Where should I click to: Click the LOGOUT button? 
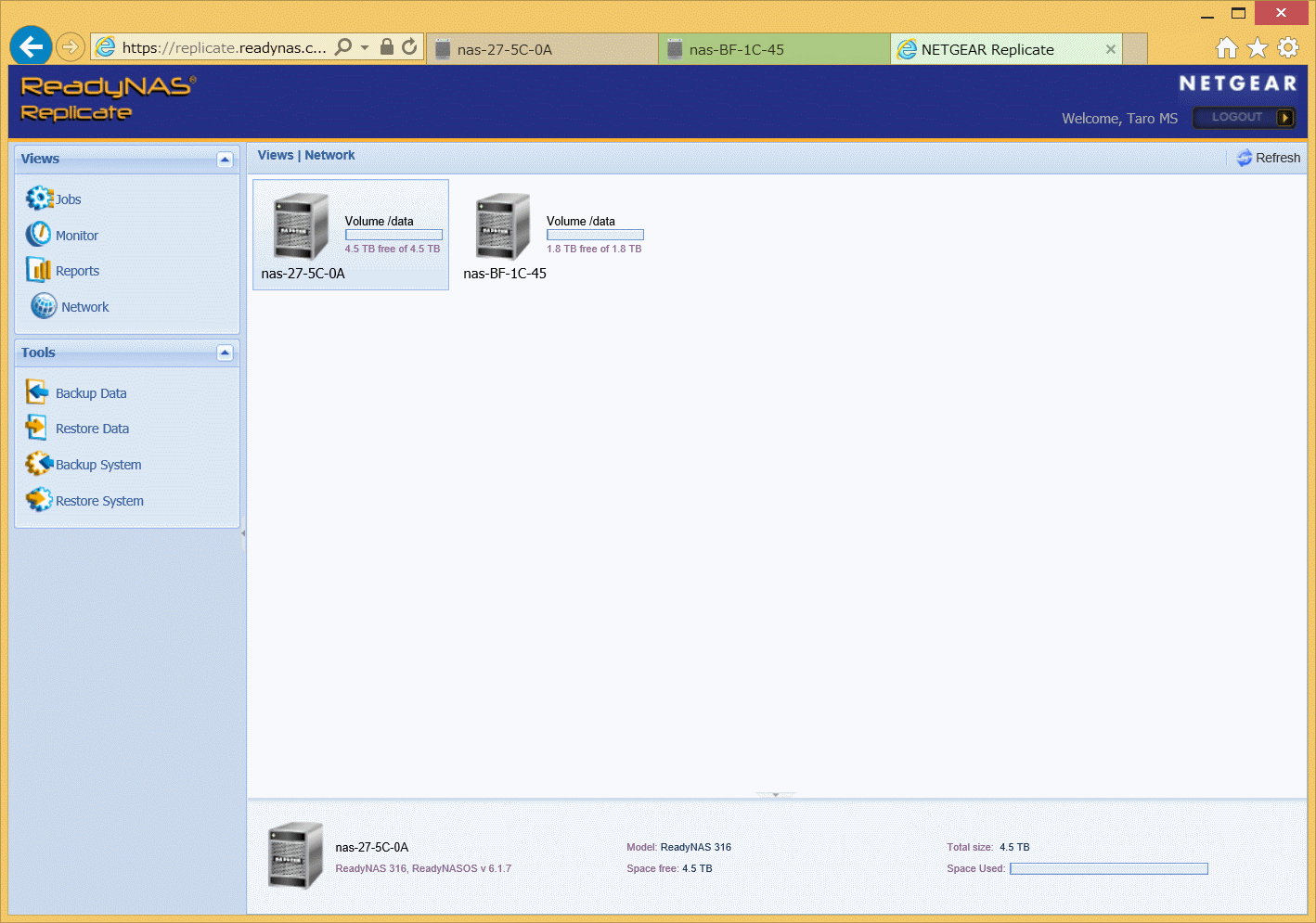point(1244,118)
